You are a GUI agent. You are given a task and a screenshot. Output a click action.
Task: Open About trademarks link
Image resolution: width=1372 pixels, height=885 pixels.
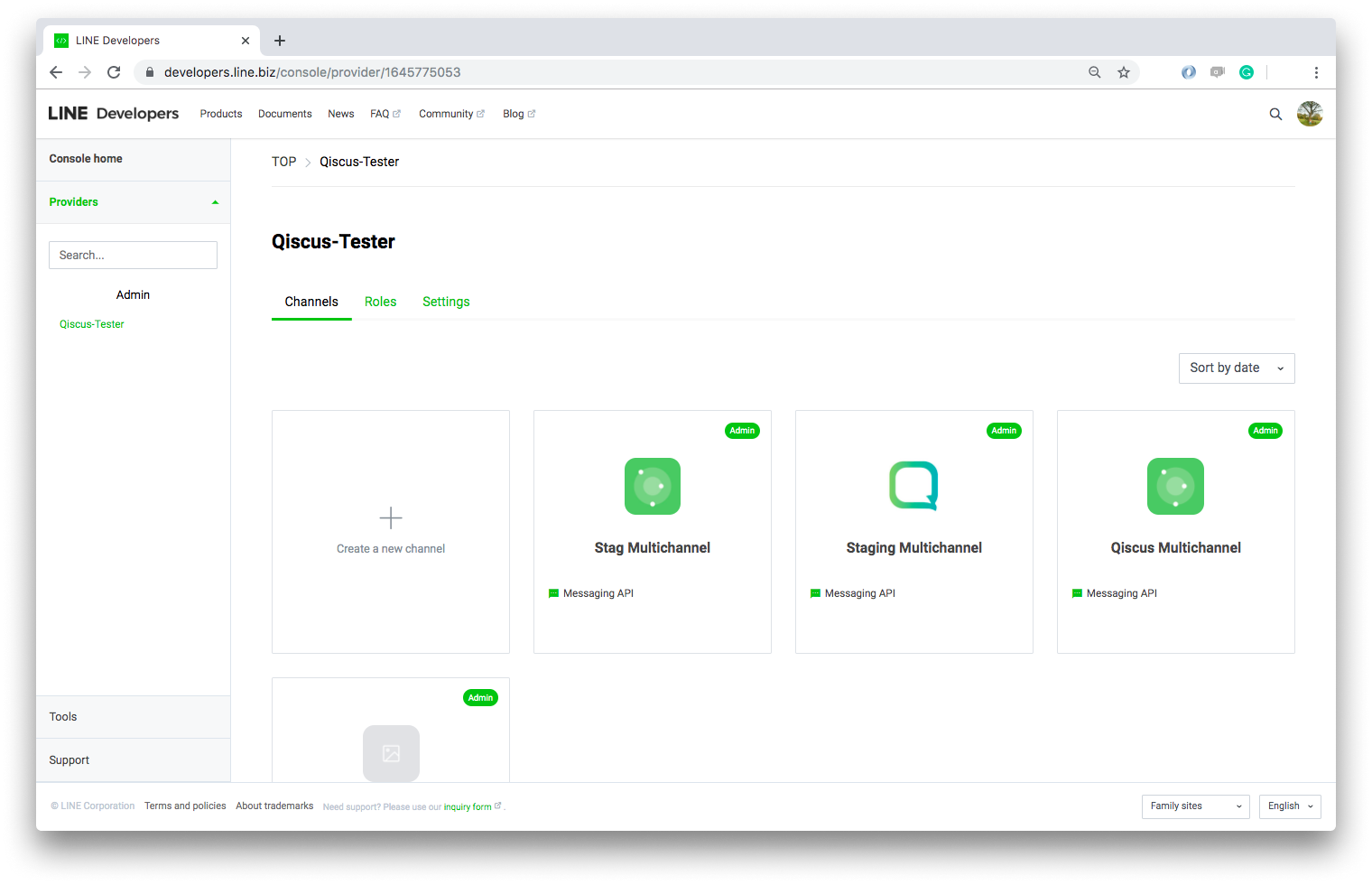[x=274, y=806]
